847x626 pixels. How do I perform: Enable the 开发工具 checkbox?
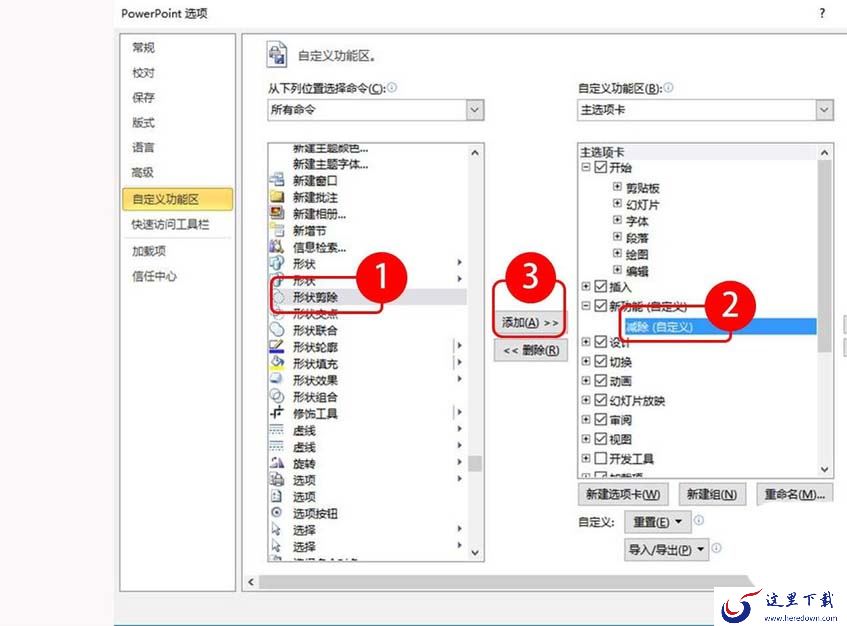600,458
